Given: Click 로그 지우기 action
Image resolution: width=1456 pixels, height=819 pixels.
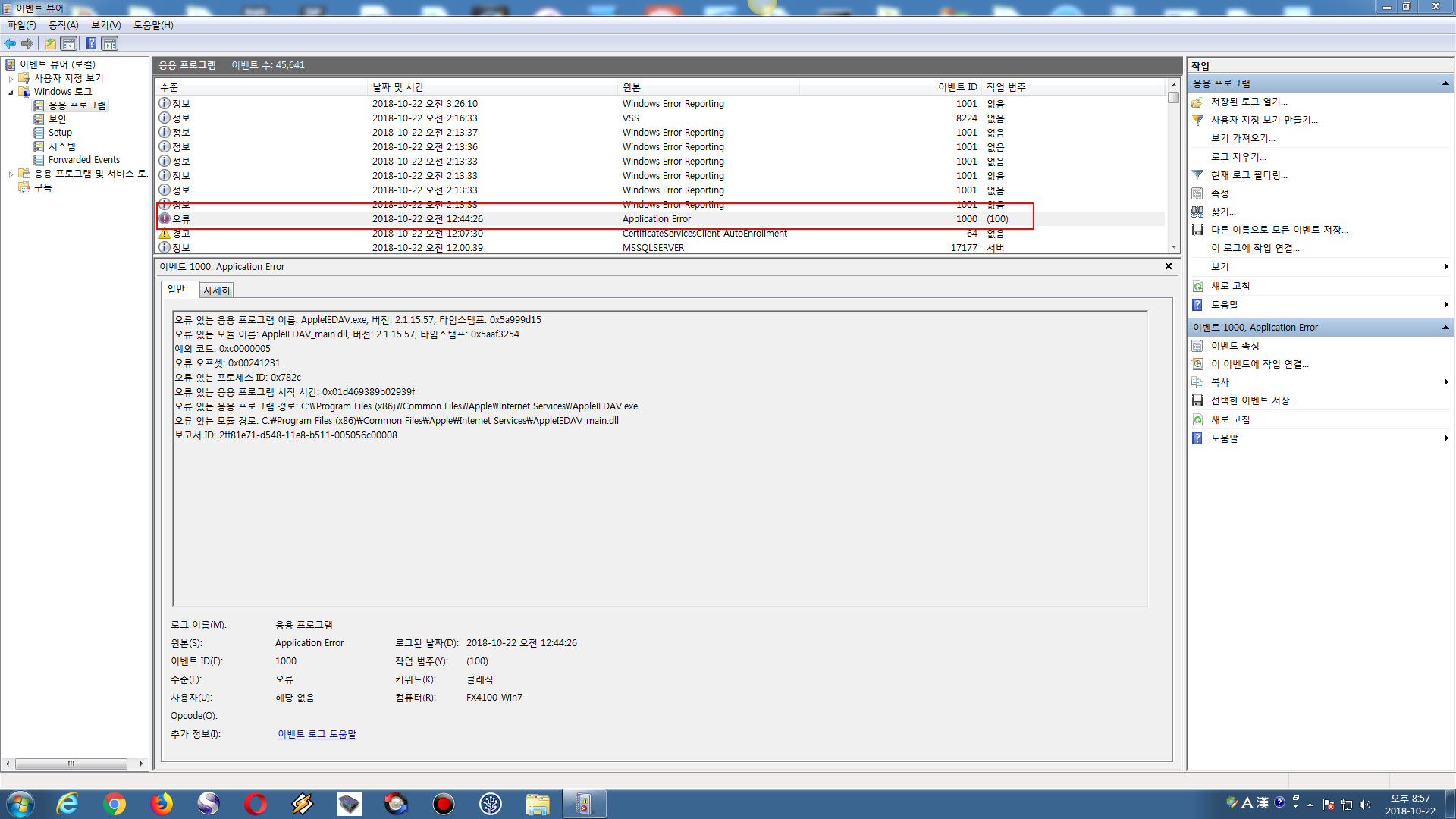Looking at the screenshot, I should click(x=1238, y=157).
